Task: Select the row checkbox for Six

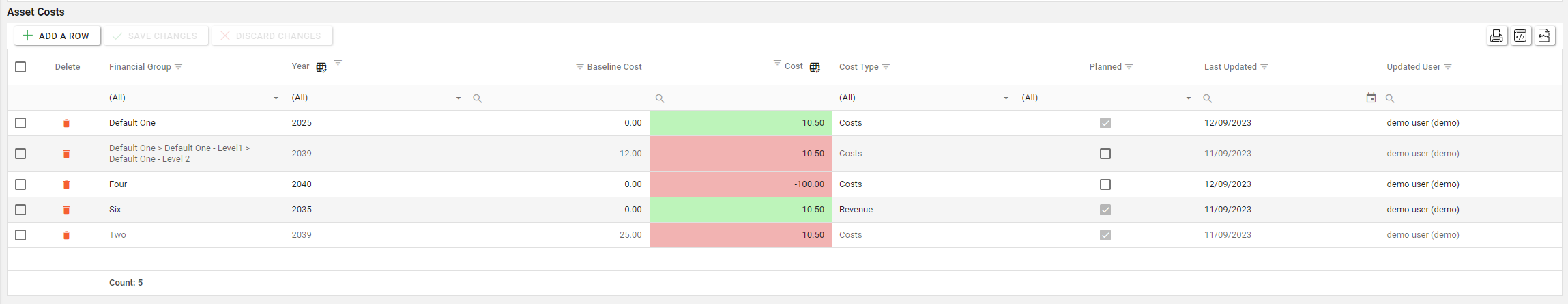Action: pyautogui.click(x=20, y=210)
